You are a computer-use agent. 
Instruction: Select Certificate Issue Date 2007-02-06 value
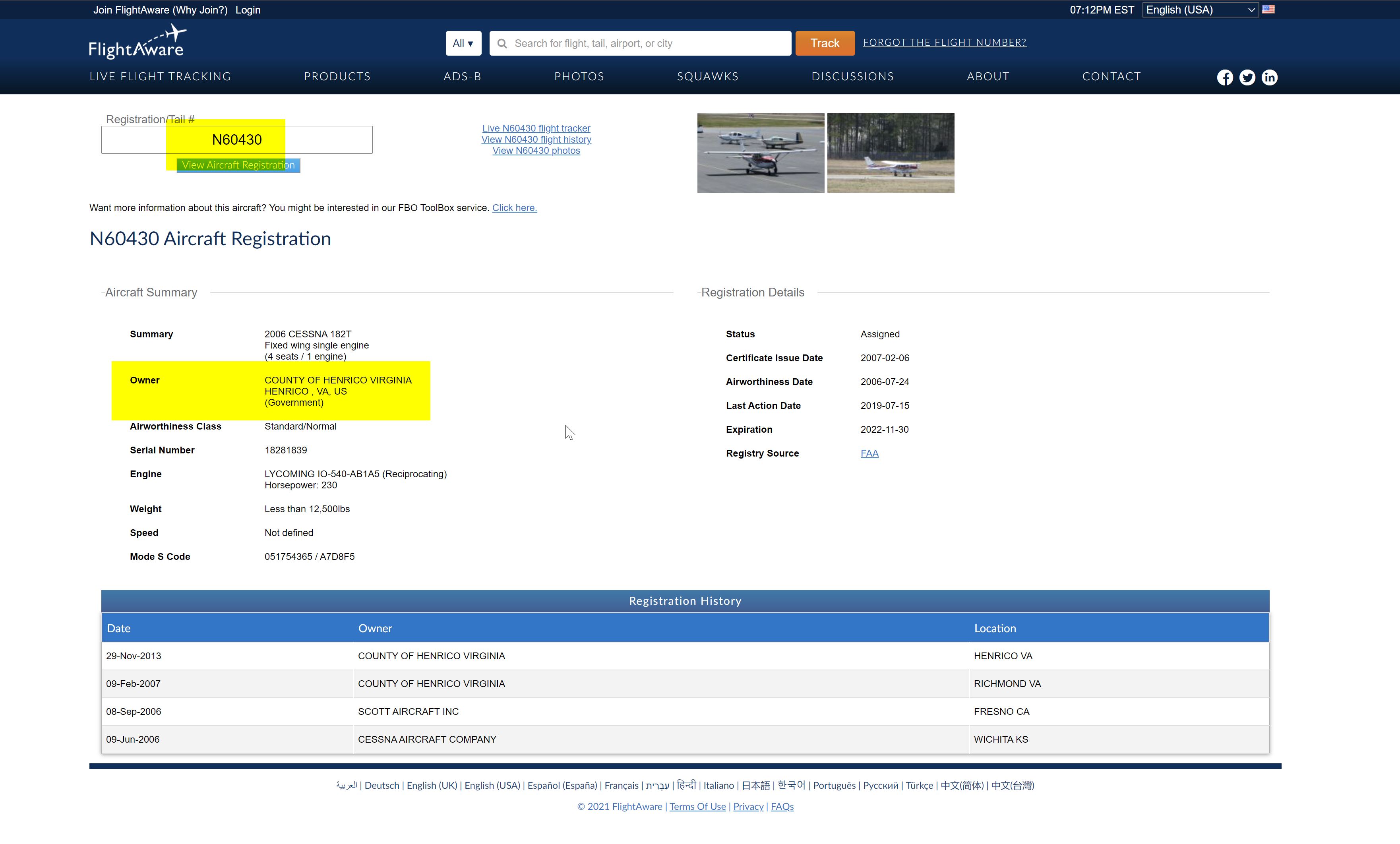(x=885, y=358)
